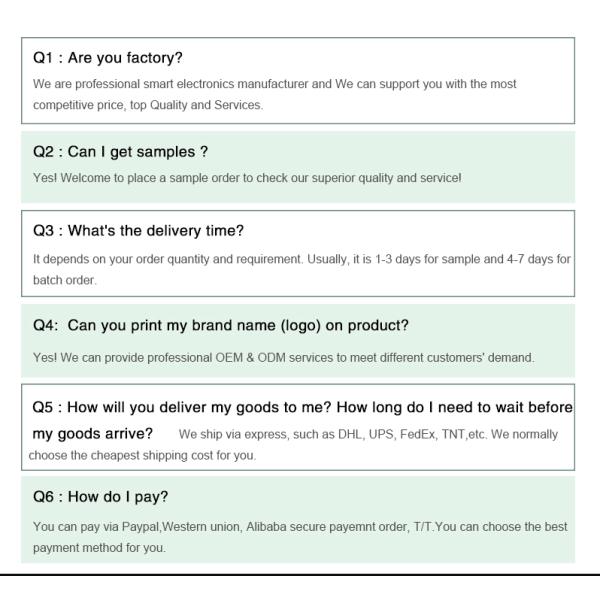Select the 'Q6 : How do I pay?' heading

[100, 496]
